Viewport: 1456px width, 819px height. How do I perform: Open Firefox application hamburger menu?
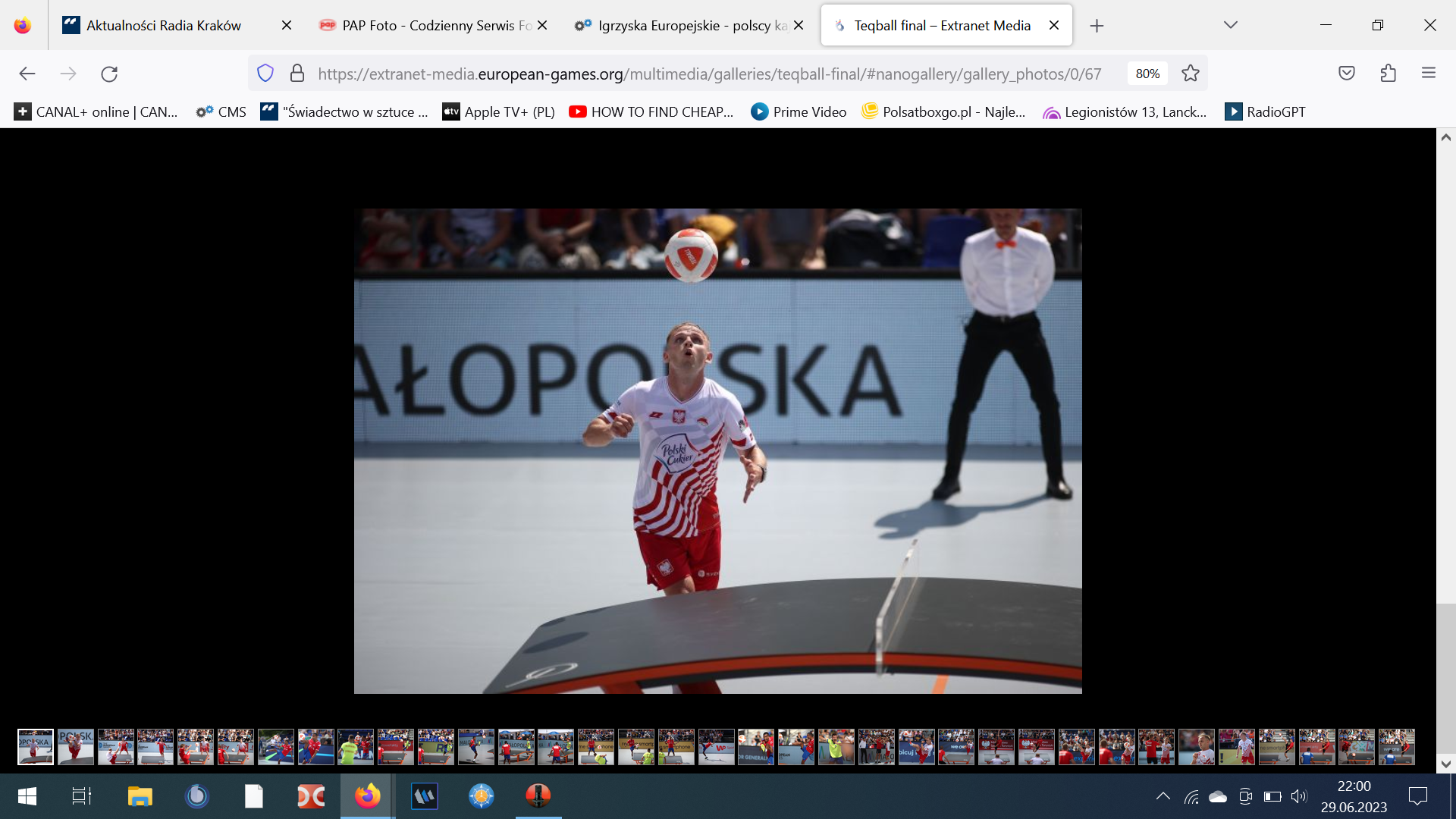(1429, 74)
